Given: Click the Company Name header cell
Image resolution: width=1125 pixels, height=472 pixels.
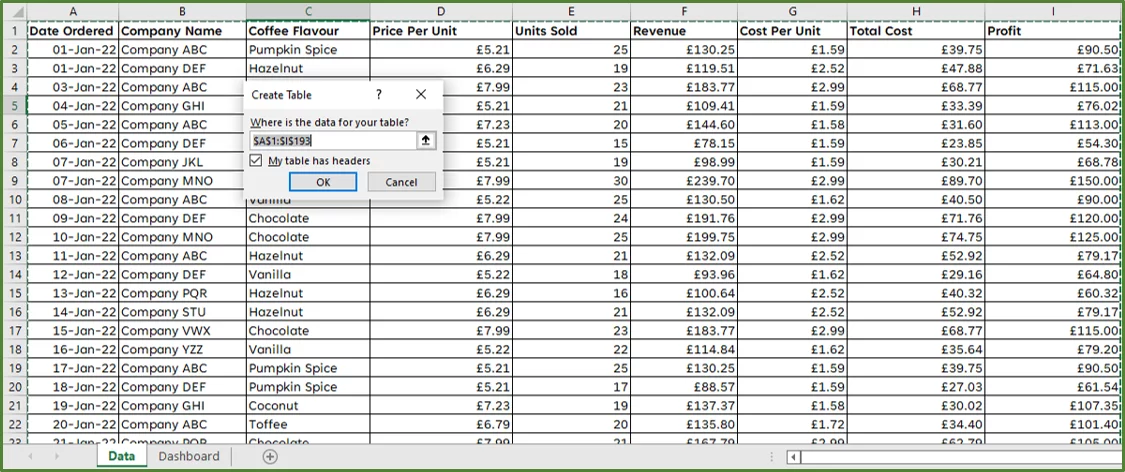Looking at the screenshot, I should click(x=182, y=31).
